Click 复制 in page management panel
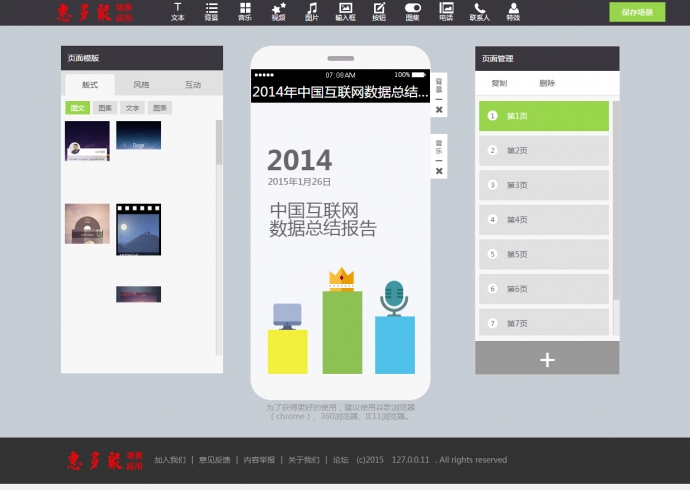 [499, 83]
